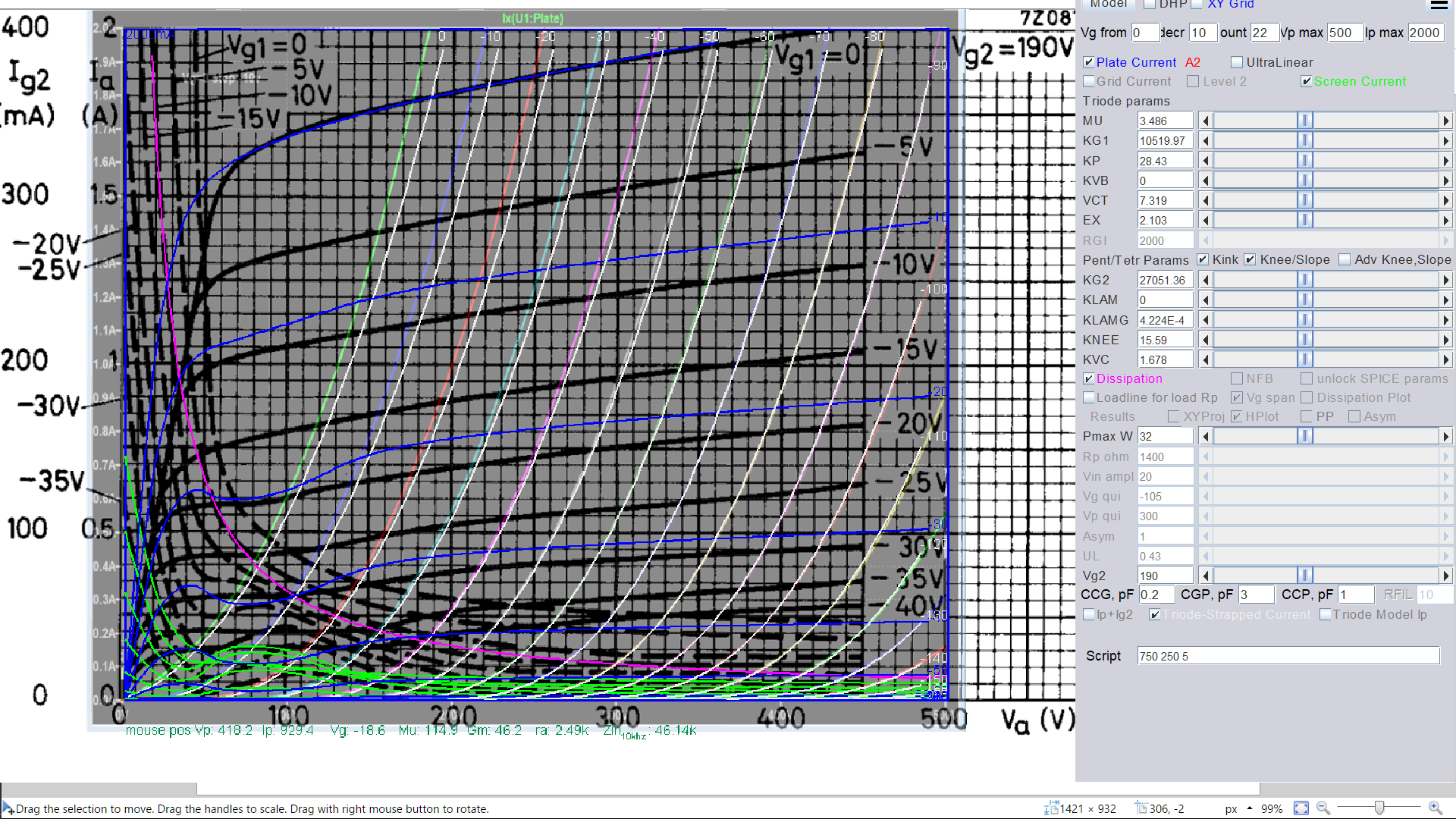Click the CCG pF input field

[1156, 595]
